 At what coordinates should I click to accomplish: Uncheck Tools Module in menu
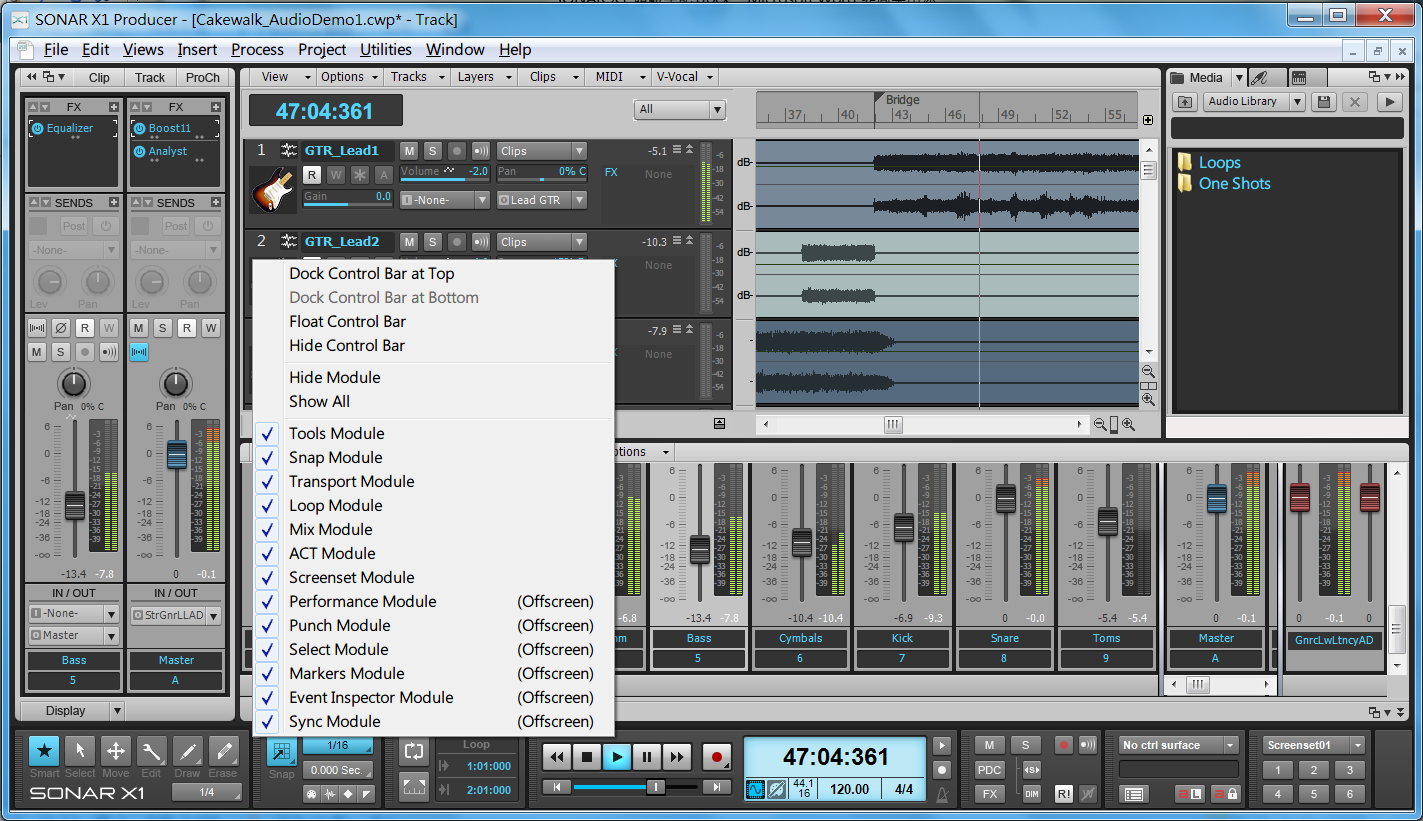pyautogui.click(x=337, y=433)
